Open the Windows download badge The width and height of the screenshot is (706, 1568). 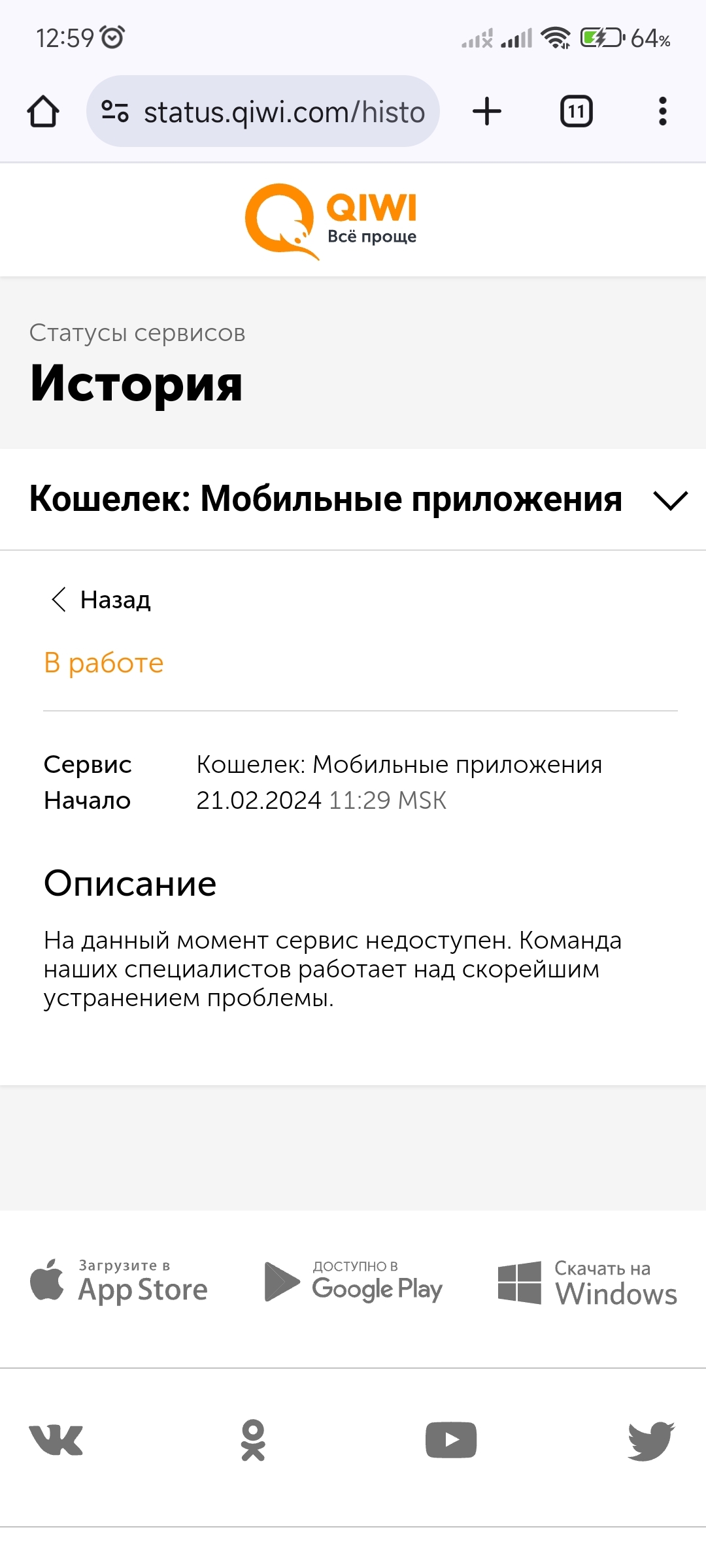point(587,1283)
